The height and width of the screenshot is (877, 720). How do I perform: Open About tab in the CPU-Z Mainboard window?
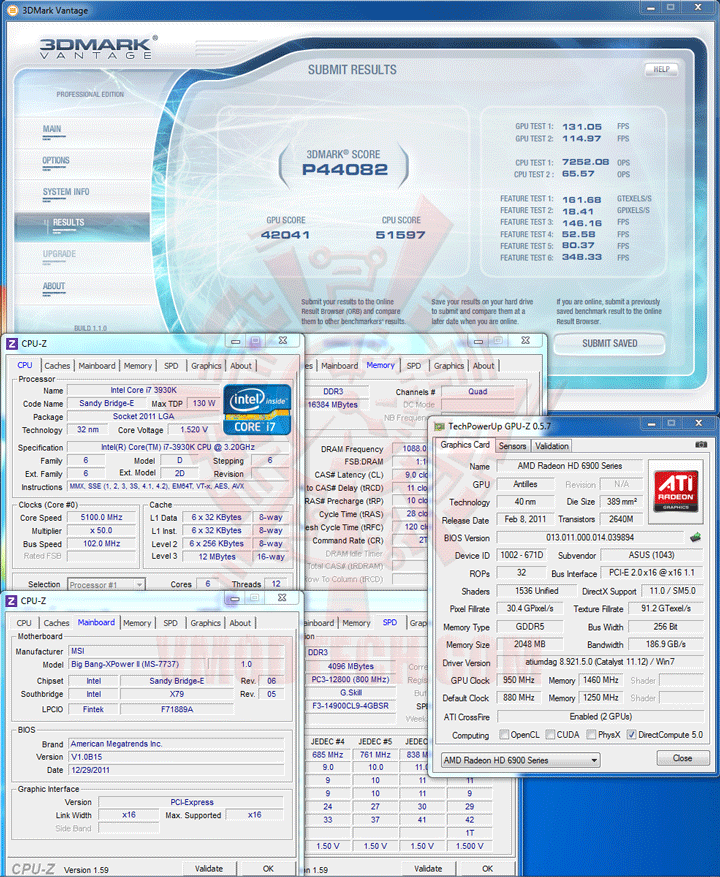click(241, 623)
